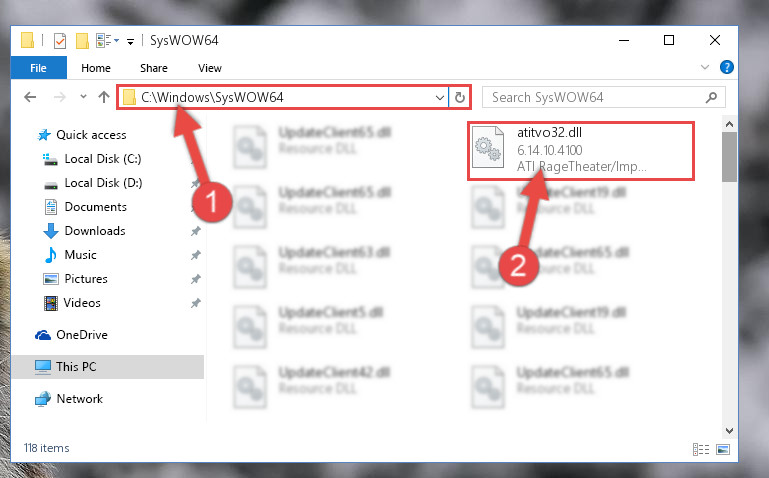The height and width of the screenshot is (478, 769).
Task: Open the File menu
Action: [38, 68]
